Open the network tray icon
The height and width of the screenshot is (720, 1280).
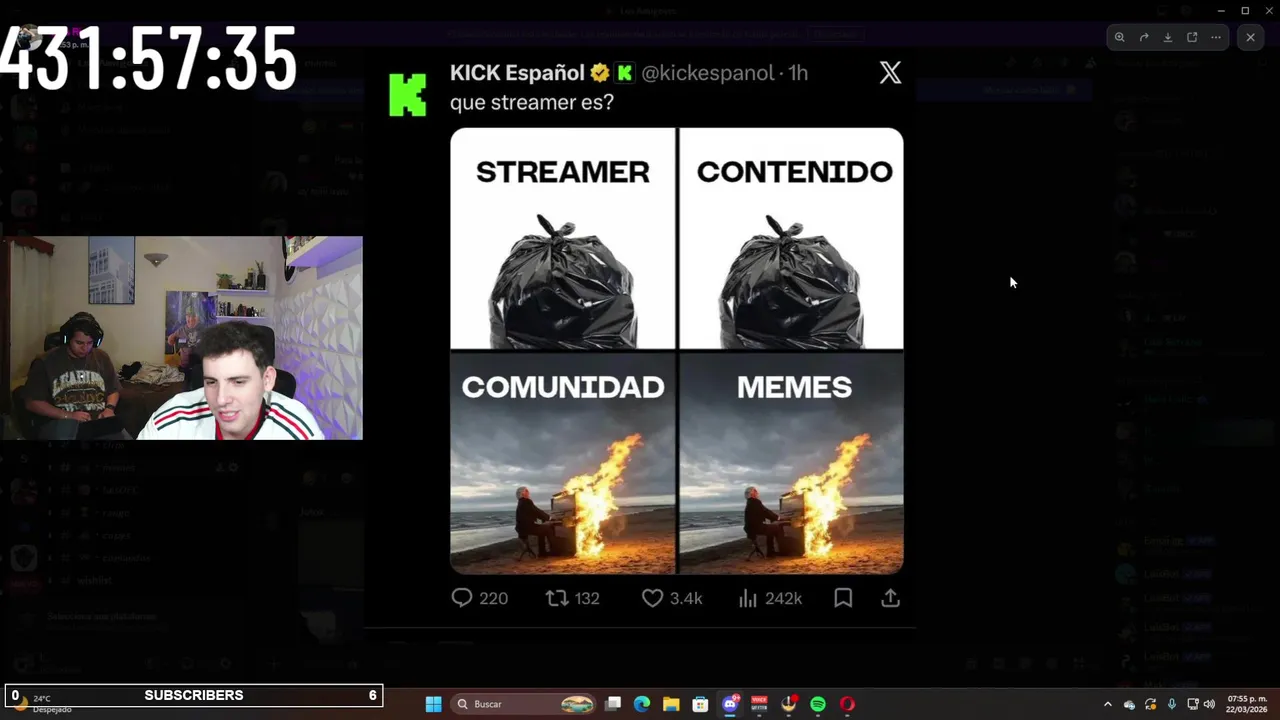pyautogui.click(x=1192, y=704)
